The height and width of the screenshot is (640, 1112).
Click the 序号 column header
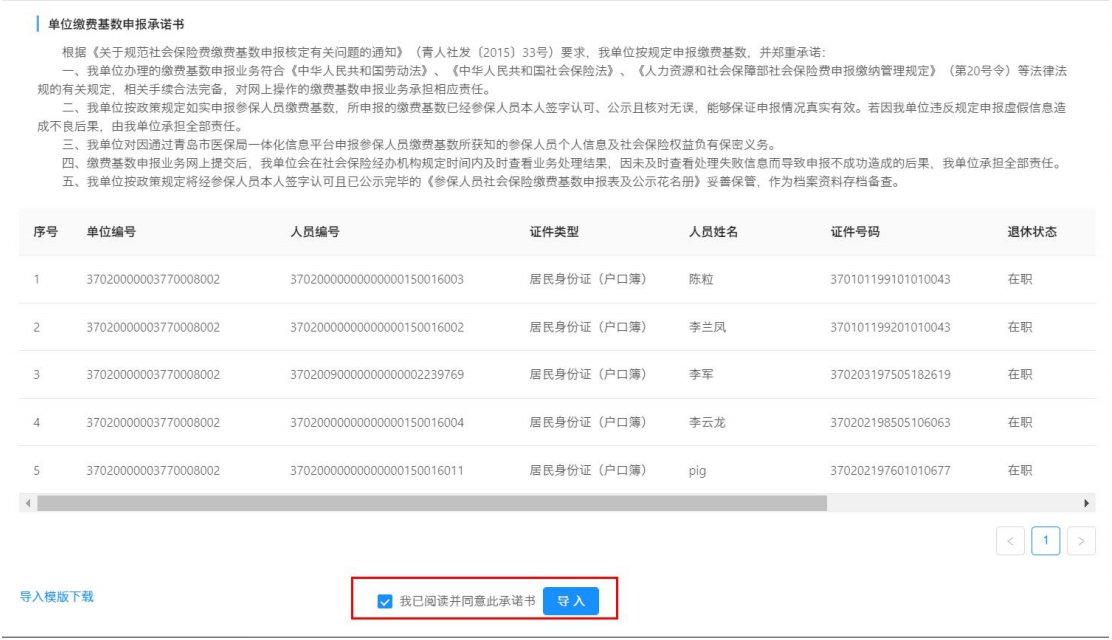coord(45,232)
